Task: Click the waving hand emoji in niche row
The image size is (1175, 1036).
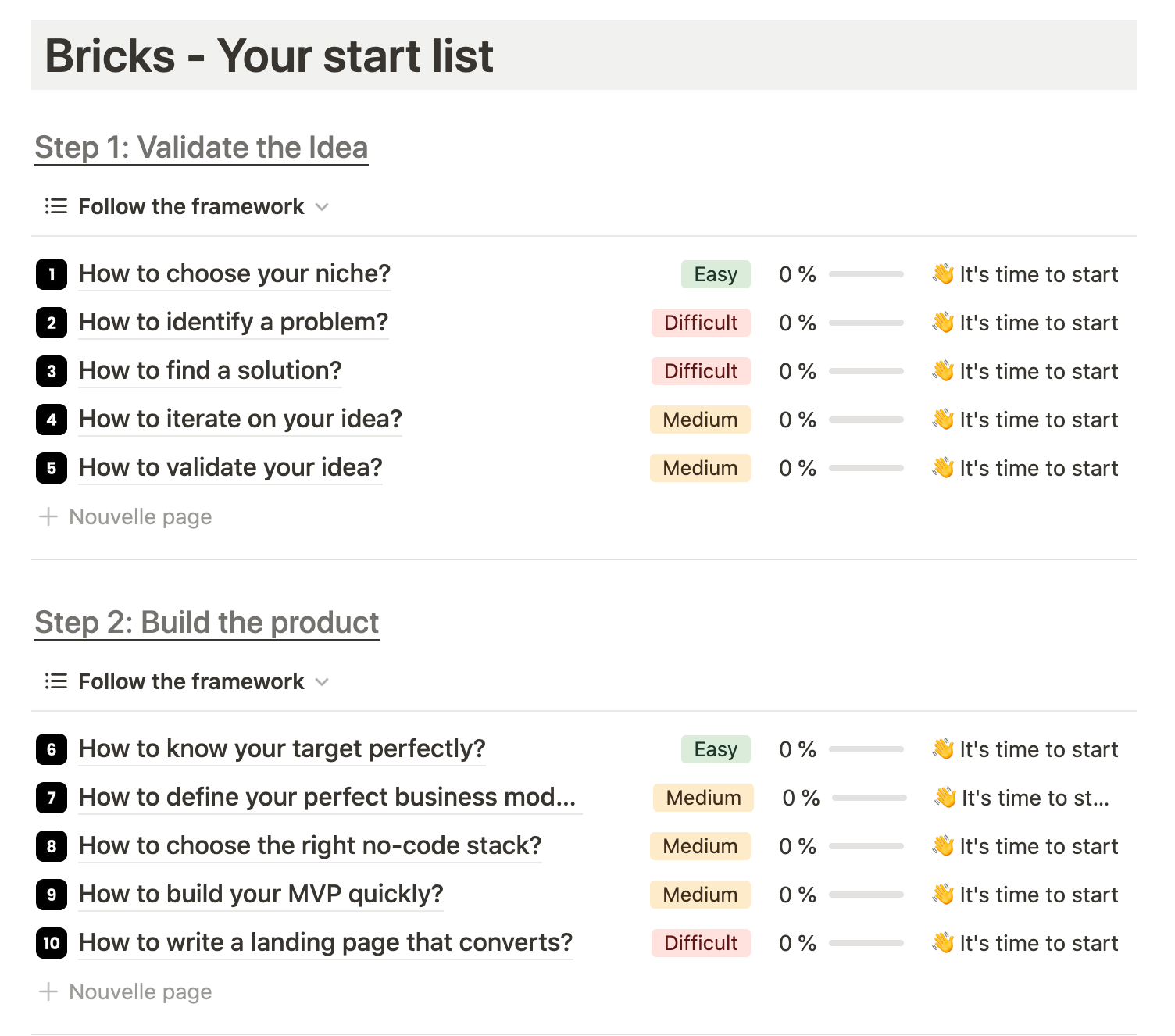Action: pyautogui.click(x=943, y=274)
